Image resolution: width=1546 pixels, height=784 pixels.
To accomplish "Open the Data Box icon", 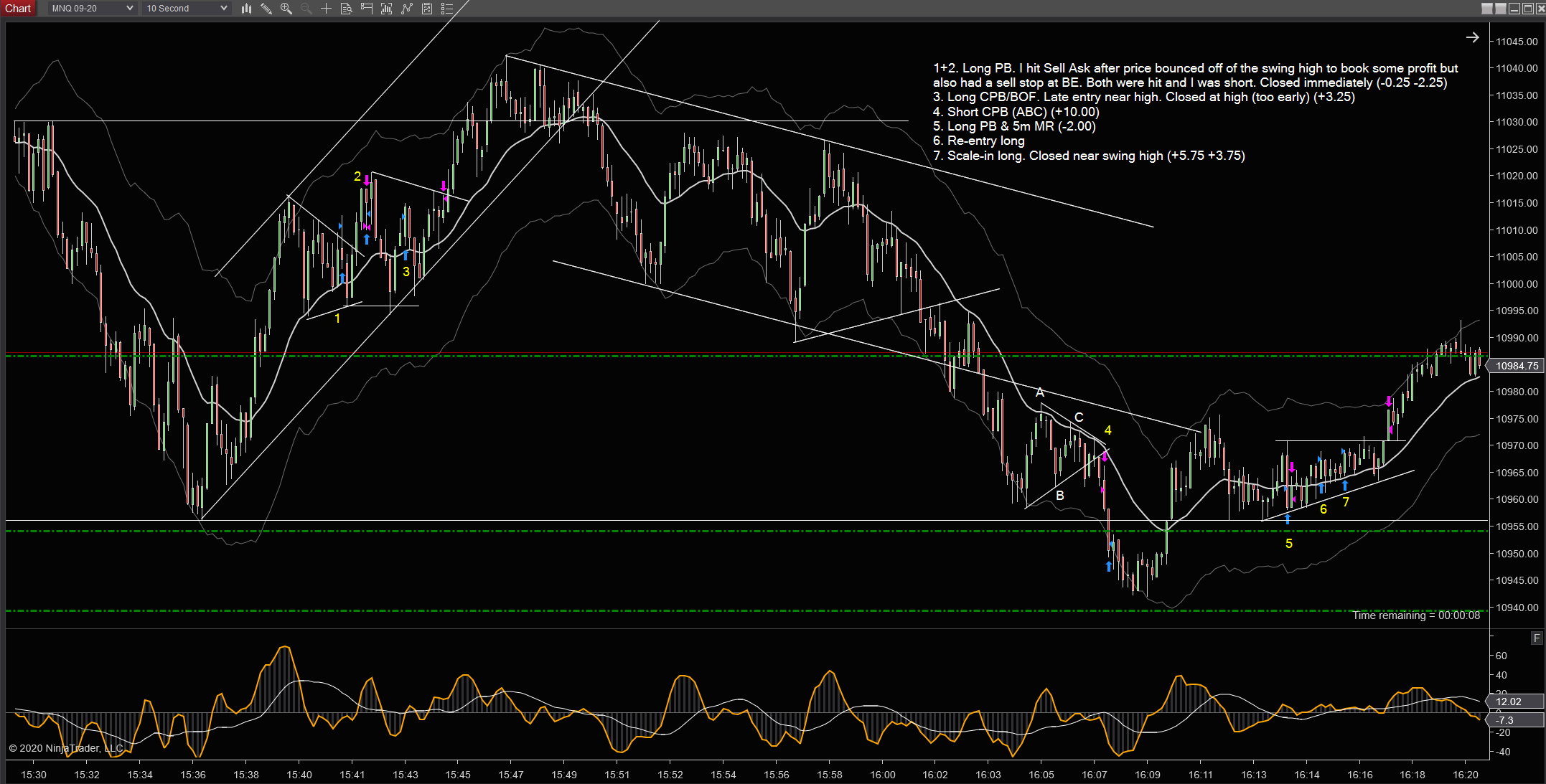I will click(x=347, y=9).
